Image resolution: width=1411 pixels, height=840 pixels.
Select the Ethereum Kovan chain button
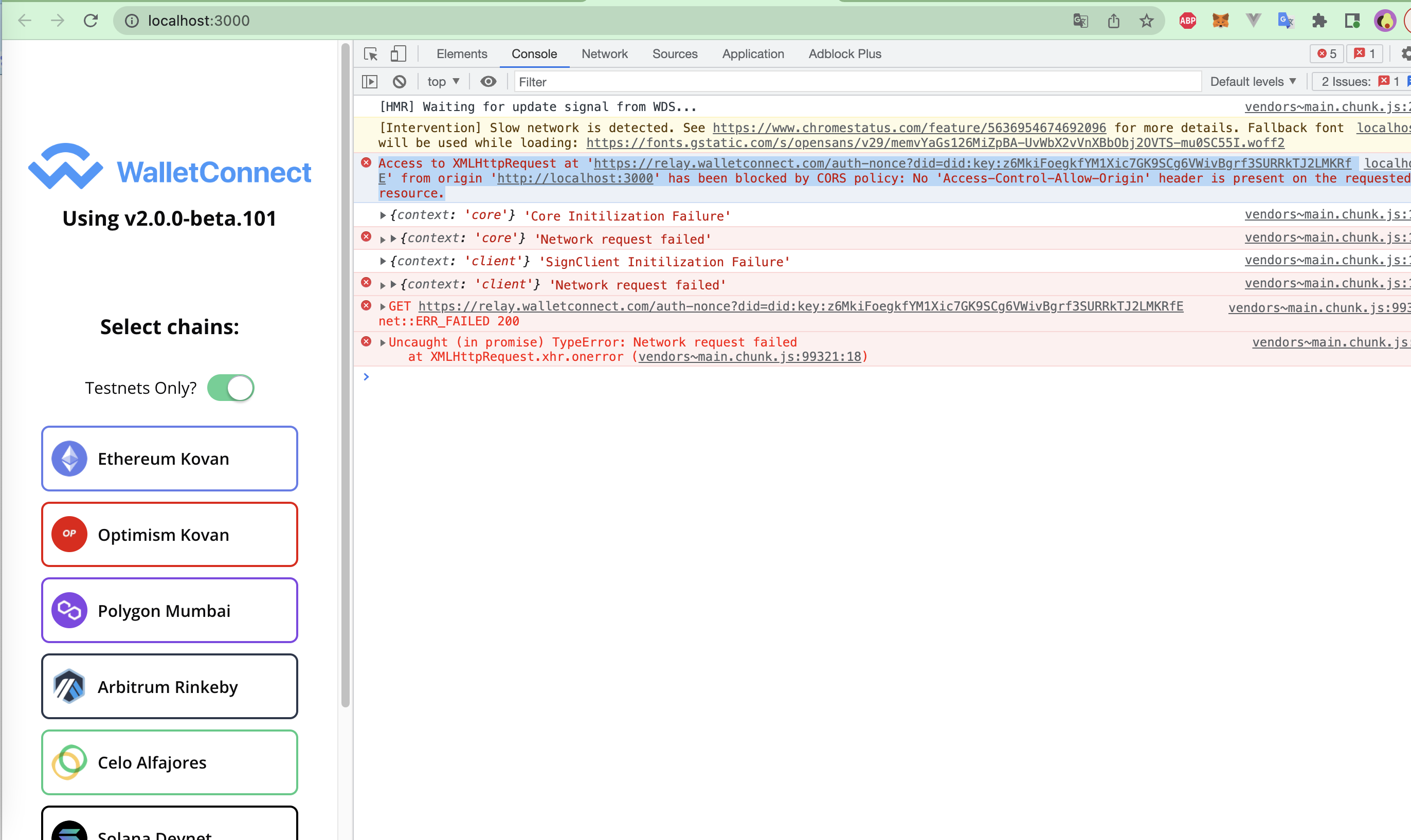click(x=169, y=459)
